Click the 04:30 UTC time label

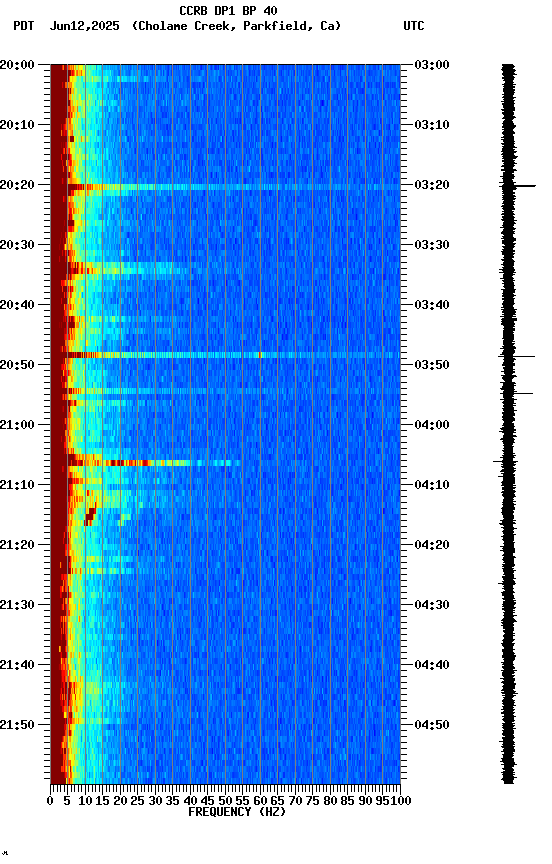[x=432, y=605]
